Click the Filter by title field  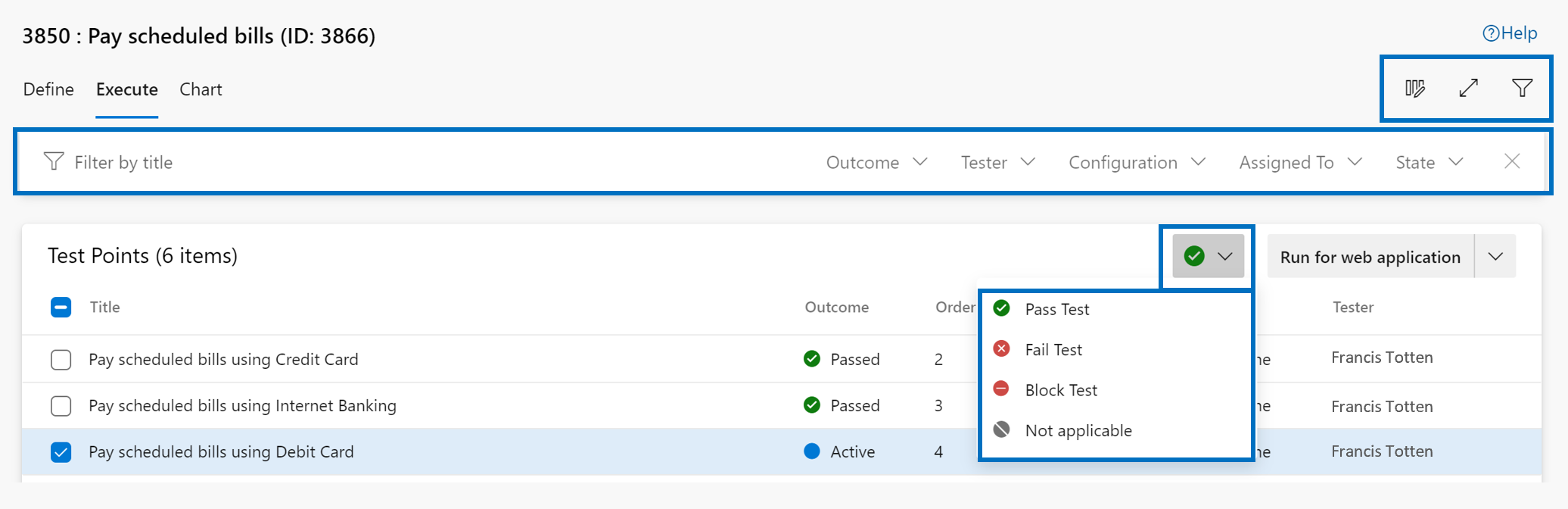coord(378,162)
